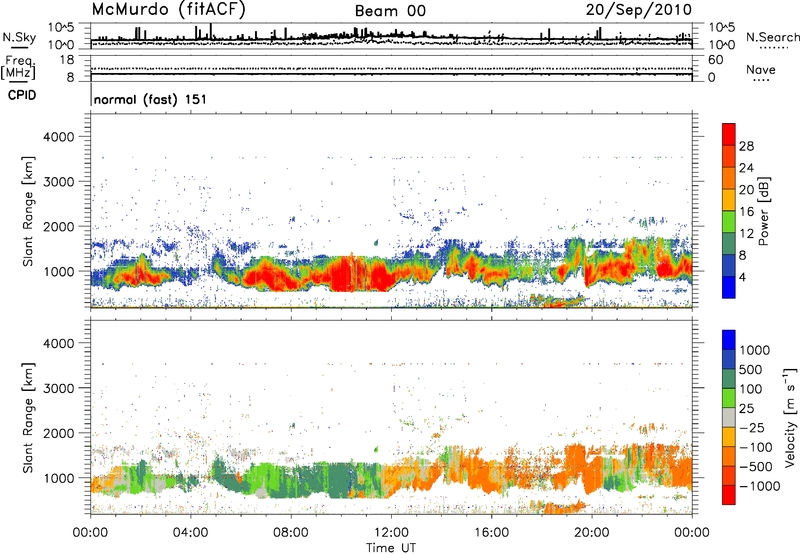Screen dimensions: 800x554
Task: Click the 'McMurdo (fitACF)' title text
Action: [x=168, y=10]
